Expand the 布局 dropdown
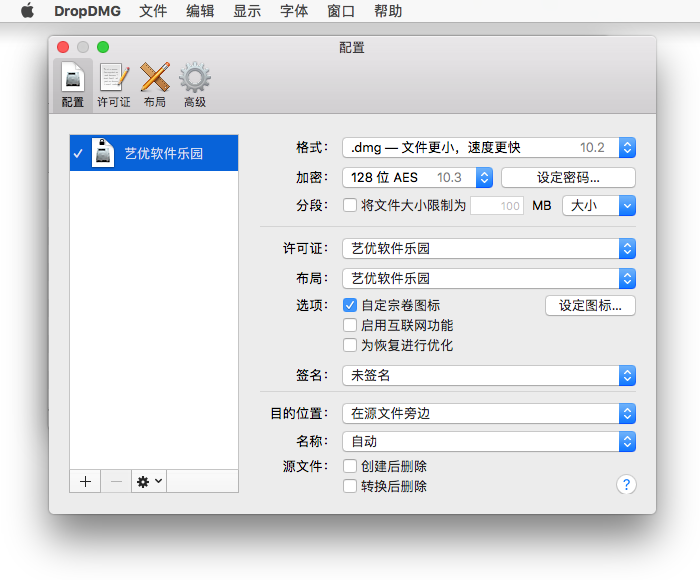Image resolution: width=700 pixels, height=580 pixels. 489,278
